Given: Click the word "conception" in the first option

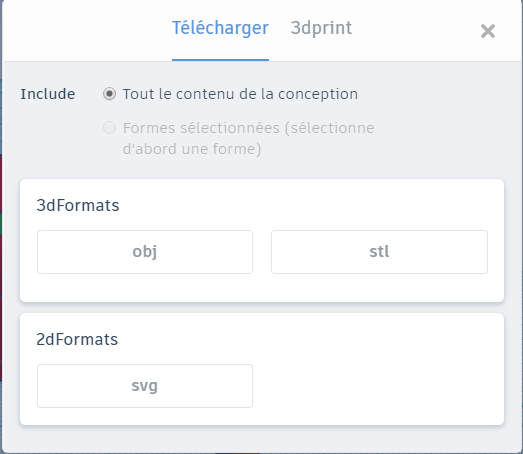Looking at the screenshot, I should tap(318, 94).
